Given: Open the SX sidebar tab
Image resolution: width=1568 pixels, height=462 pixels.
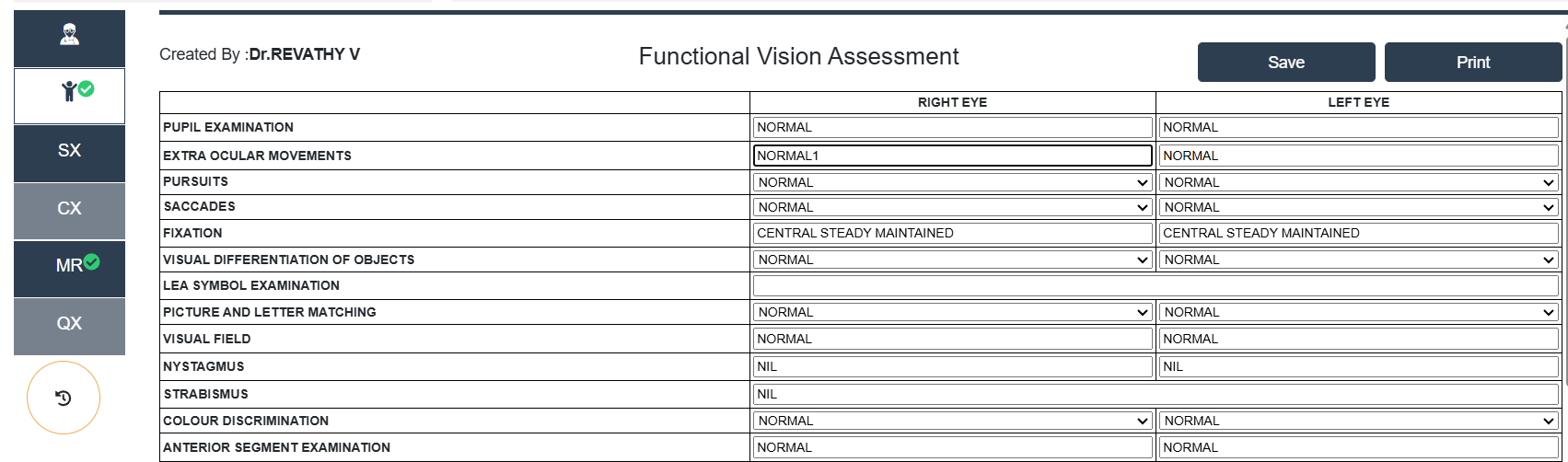Looking at the screenshot, I should click(x=69, y=152).
